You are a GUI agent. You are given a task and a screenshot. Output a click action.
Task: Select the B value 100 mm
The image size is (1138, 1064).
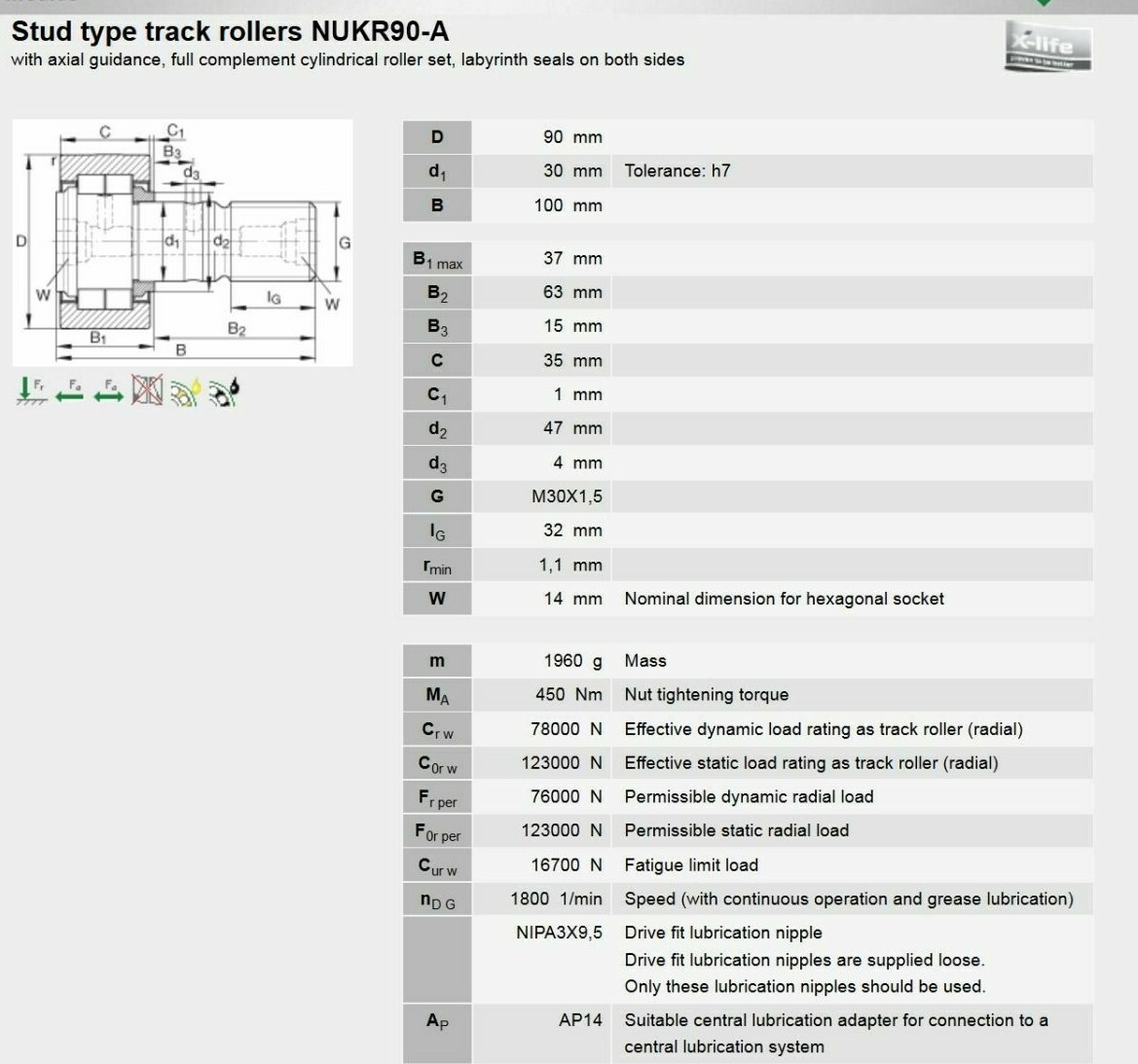point(569,205)
